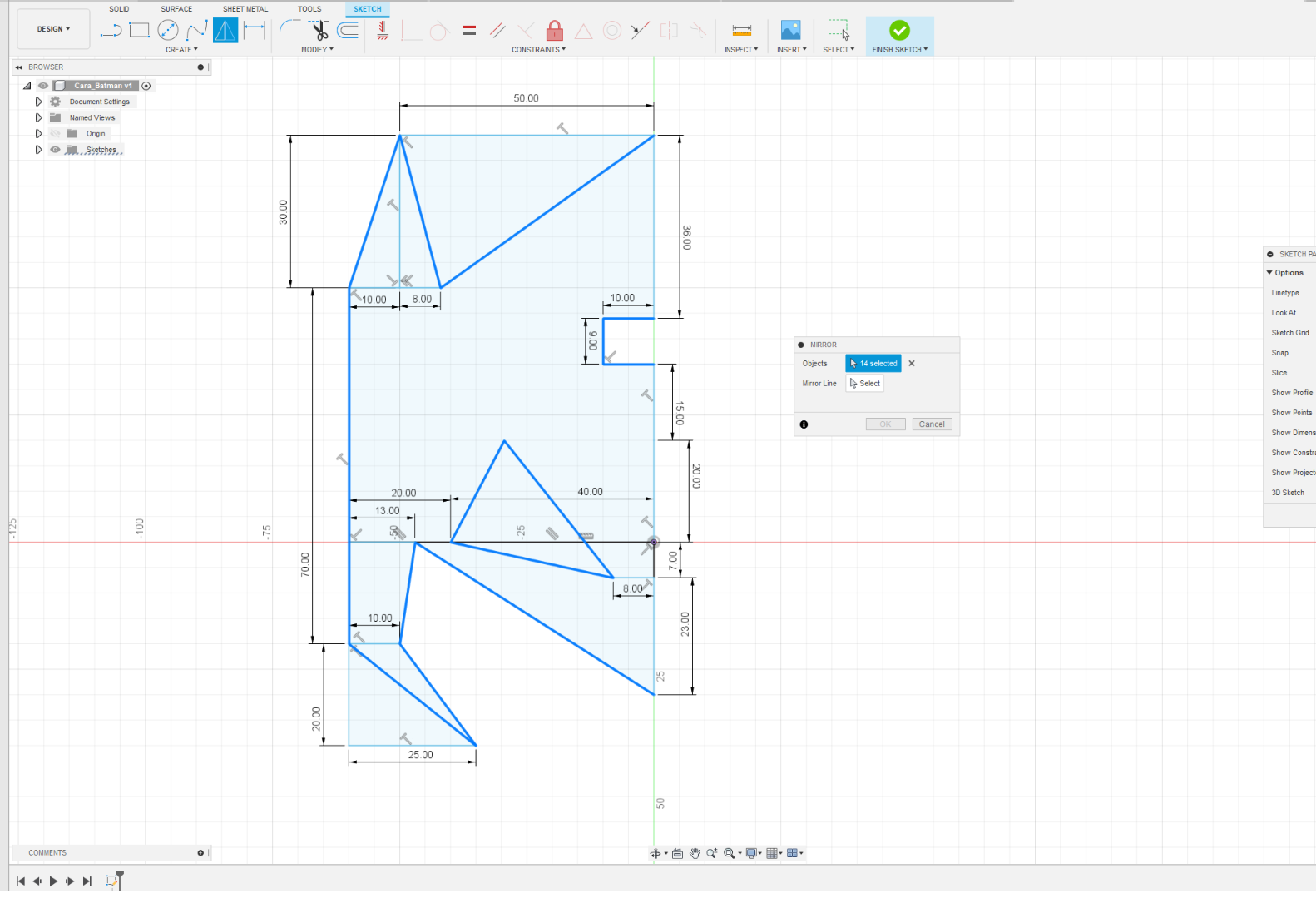Collapse the Cara_Batman v1 tree node
This screenshot has width=1316, height=898.
[x=27, y=86]
